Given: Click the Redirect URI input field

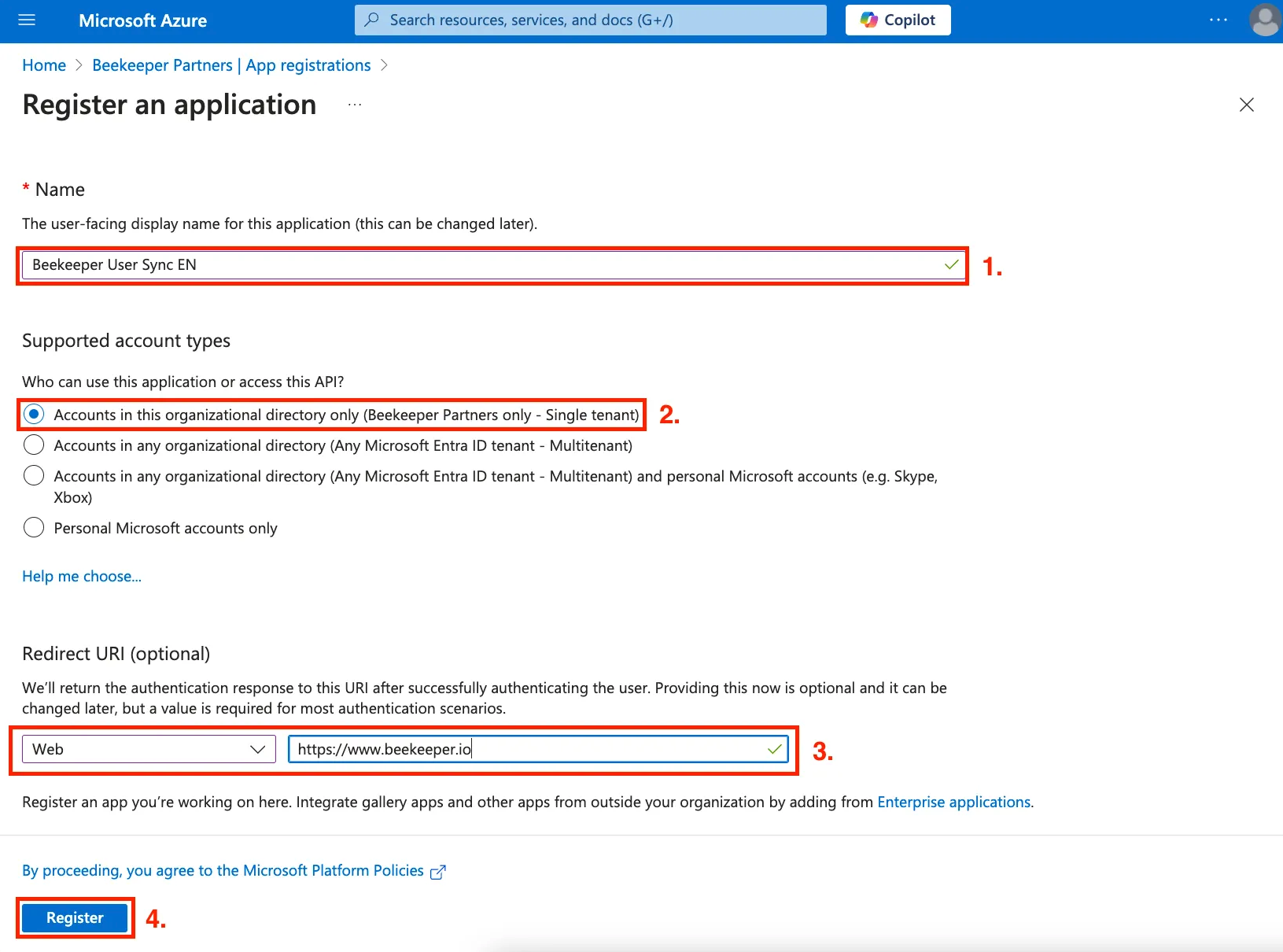Looking at the screenshot, I should point(538,749).
